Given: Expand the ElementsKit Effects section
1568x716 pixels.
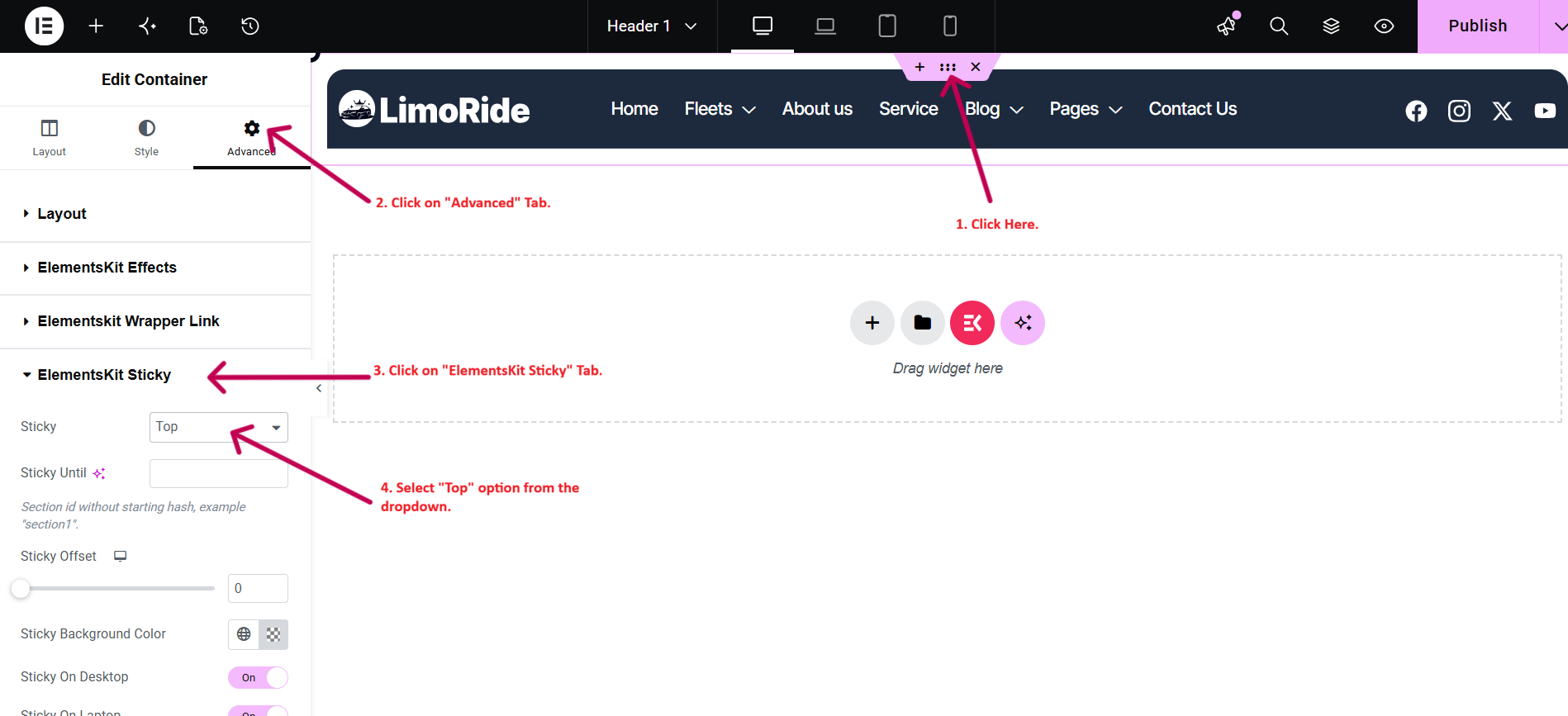Looking at the screenshot, I should click(155, 268).
